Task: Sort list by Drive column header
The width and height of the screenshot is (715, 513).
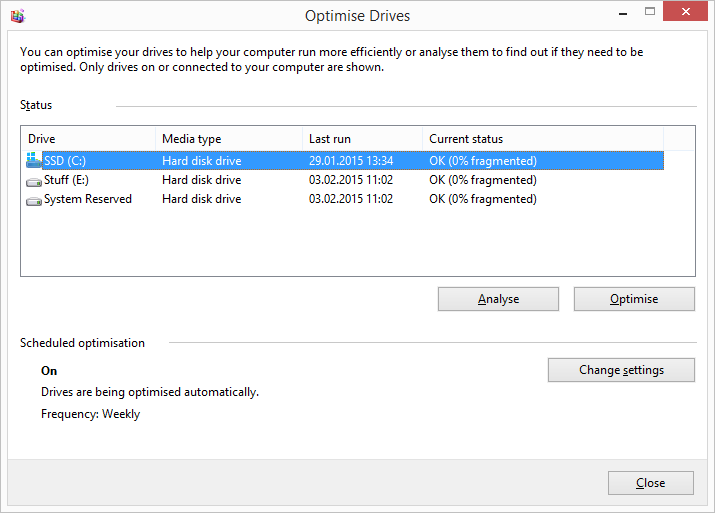Action: tap(88, 139)
